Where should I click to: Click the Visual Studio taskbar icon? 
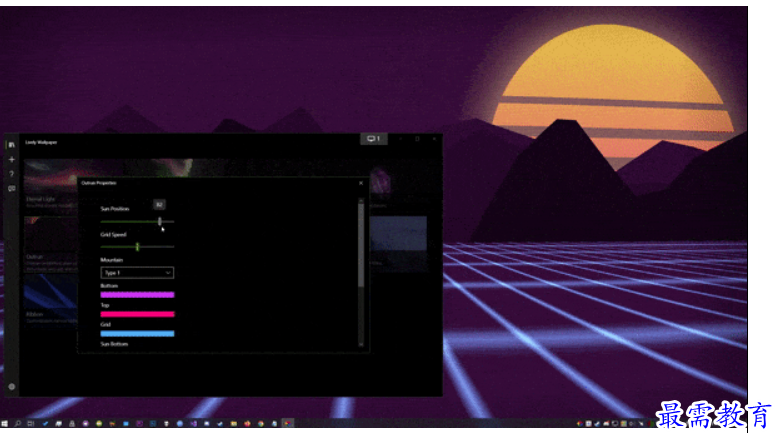point(194,424)
